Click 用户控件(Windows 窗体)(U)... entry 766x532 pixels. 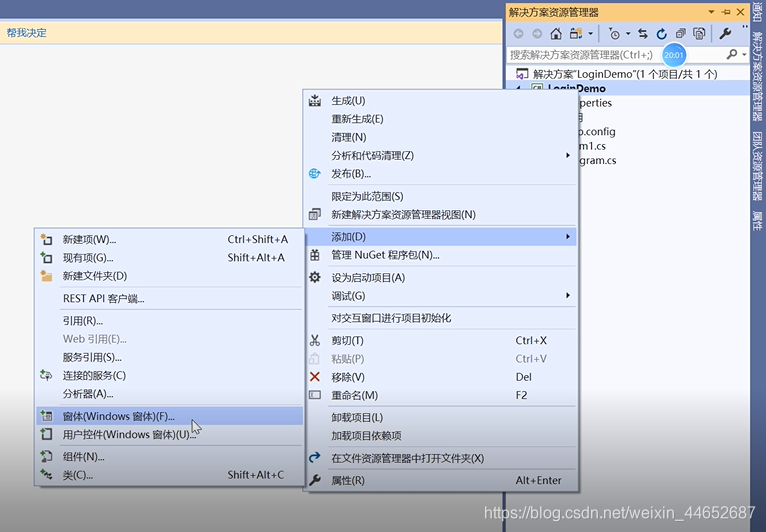click(170, 434)
